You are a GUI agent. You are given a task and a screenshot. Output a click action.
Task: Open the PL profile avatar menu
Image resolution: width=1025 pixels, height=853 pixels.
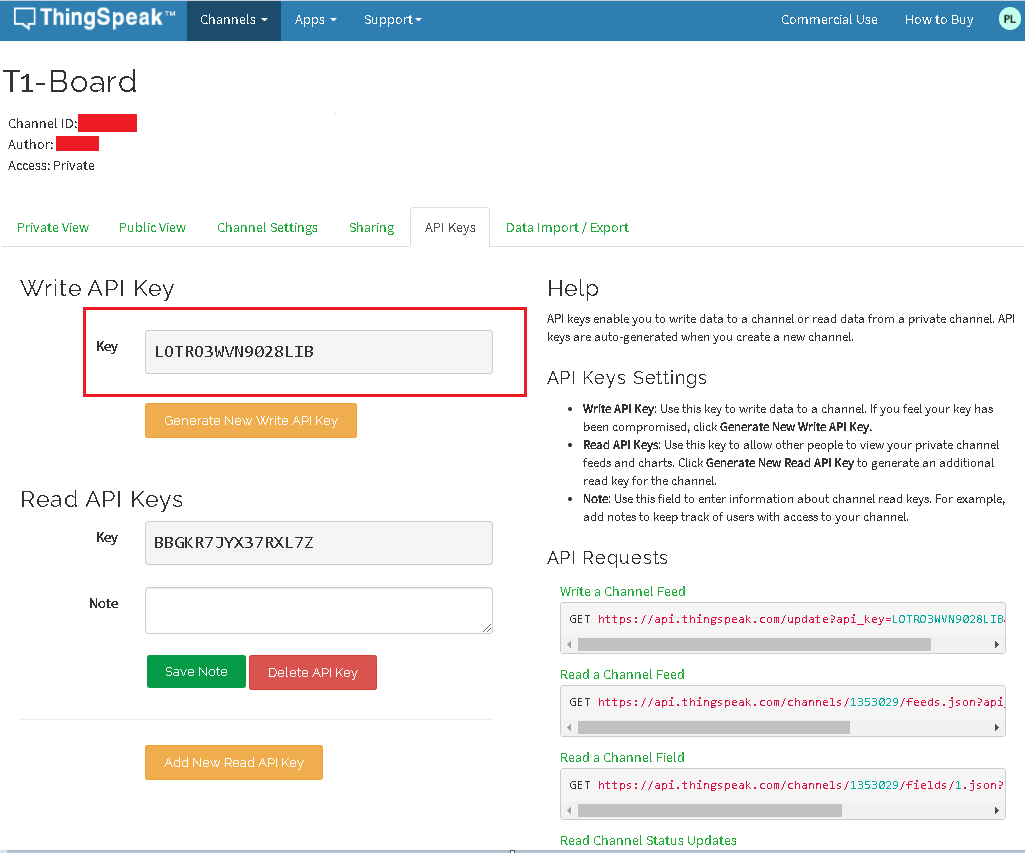tap(1008, 18)
